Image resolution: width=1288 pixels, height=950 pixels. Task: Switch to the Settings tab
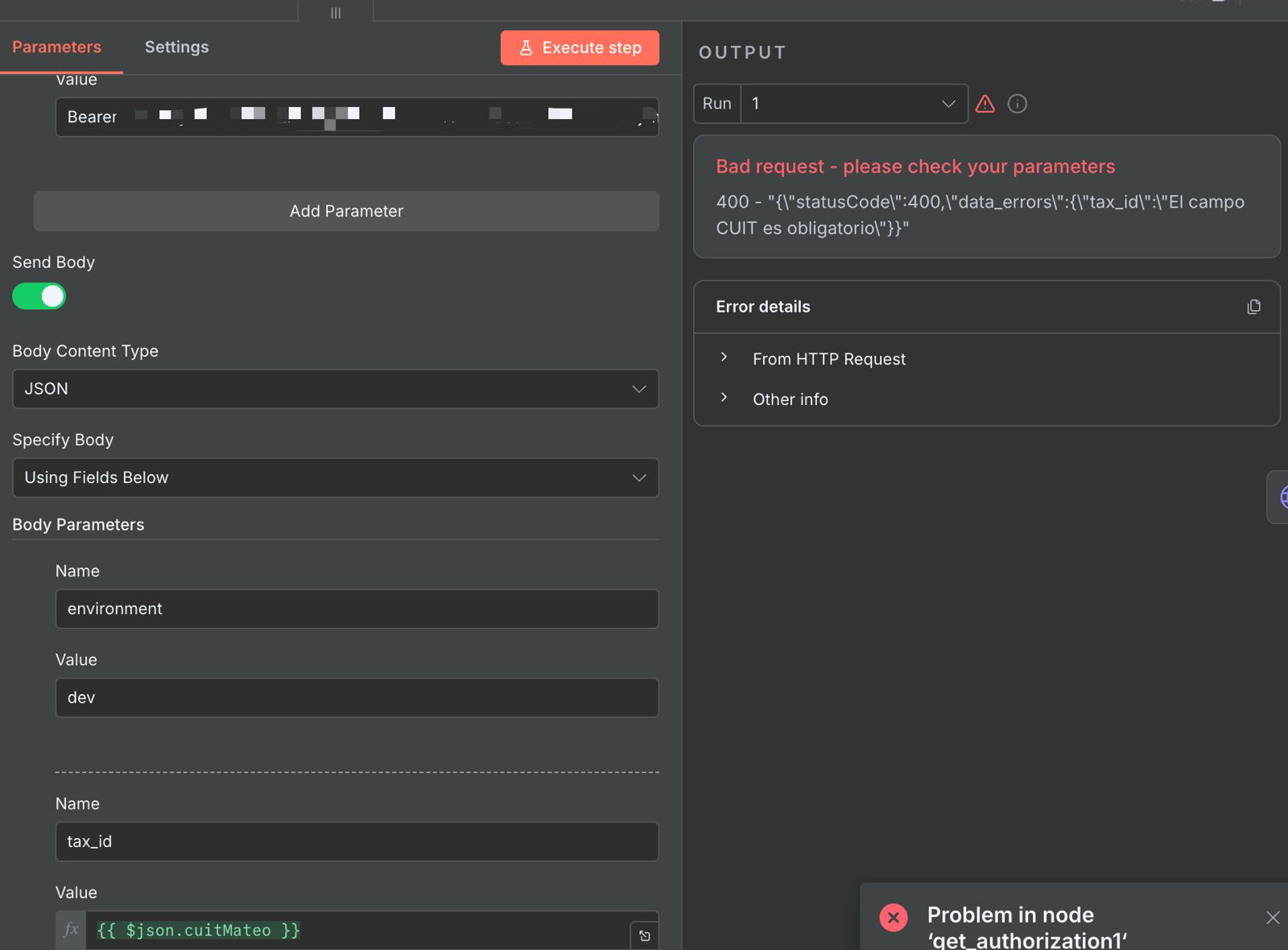pos(176,47)
